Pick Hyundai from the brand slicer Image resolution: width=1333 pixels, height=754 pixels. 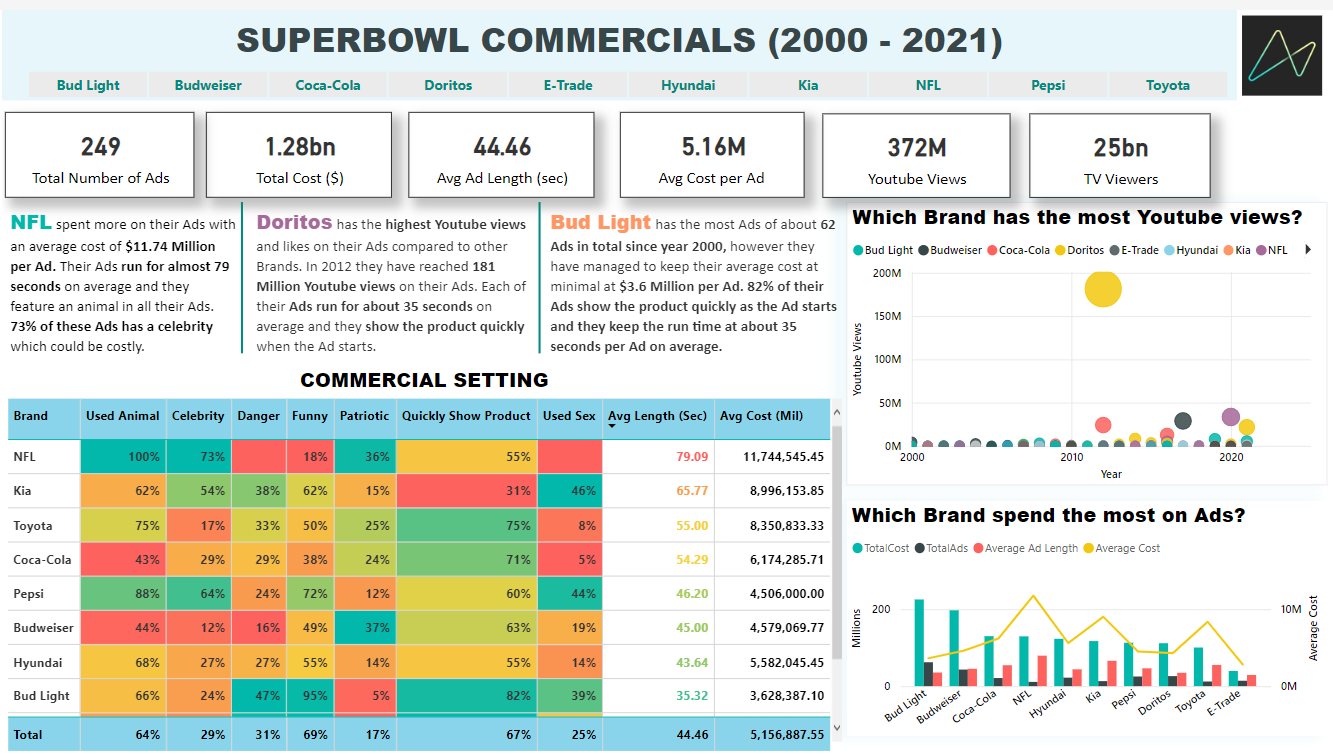point(688,85)
